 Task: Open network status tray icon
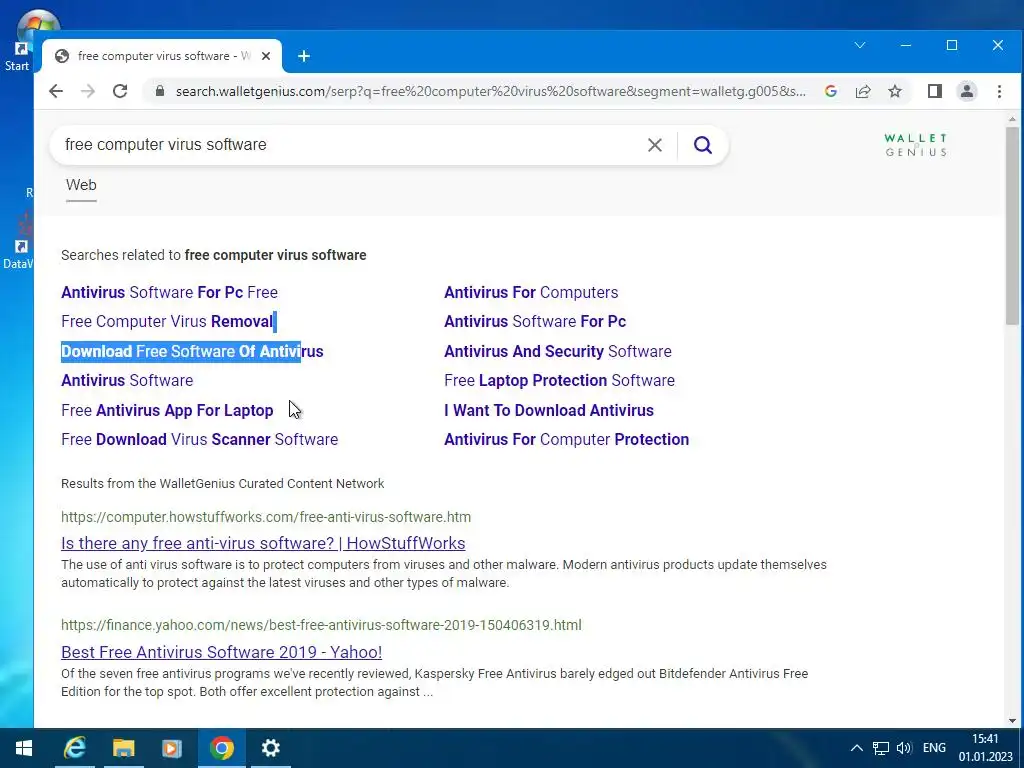[881, 748]
